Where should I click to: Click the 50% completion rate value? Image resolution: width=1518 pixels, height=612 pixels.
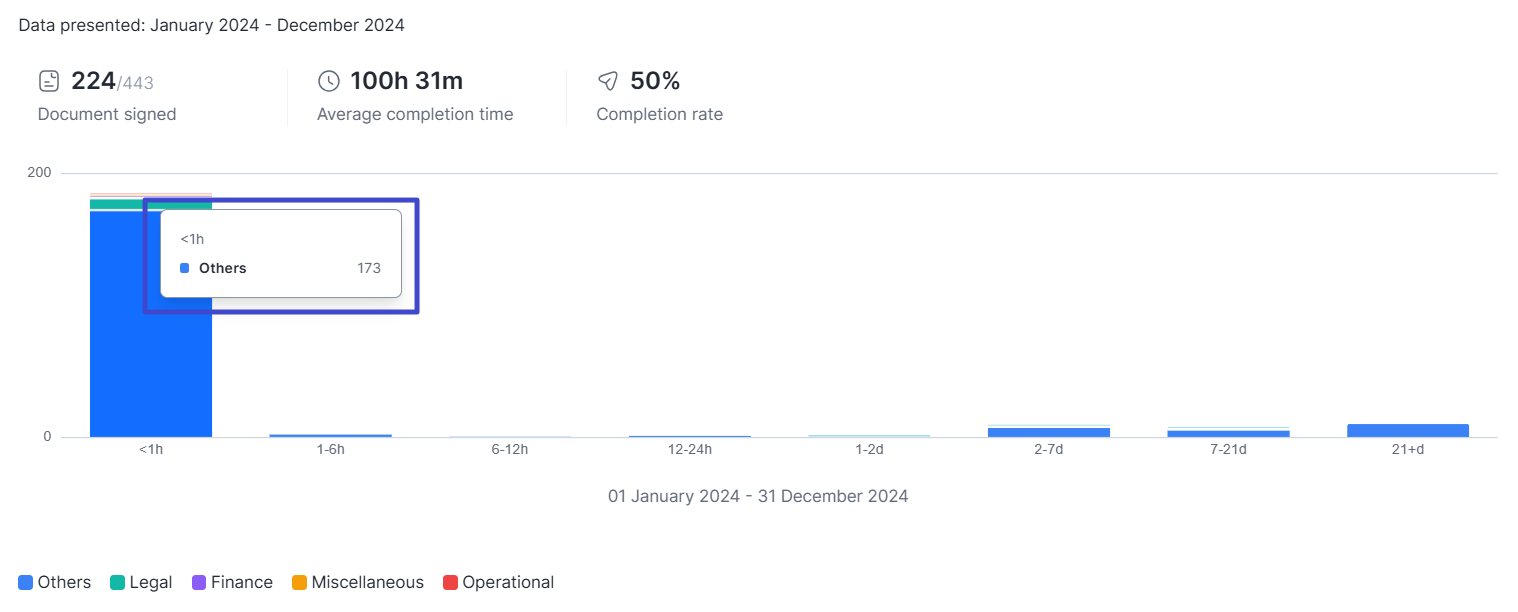click(x=655, y=81)
